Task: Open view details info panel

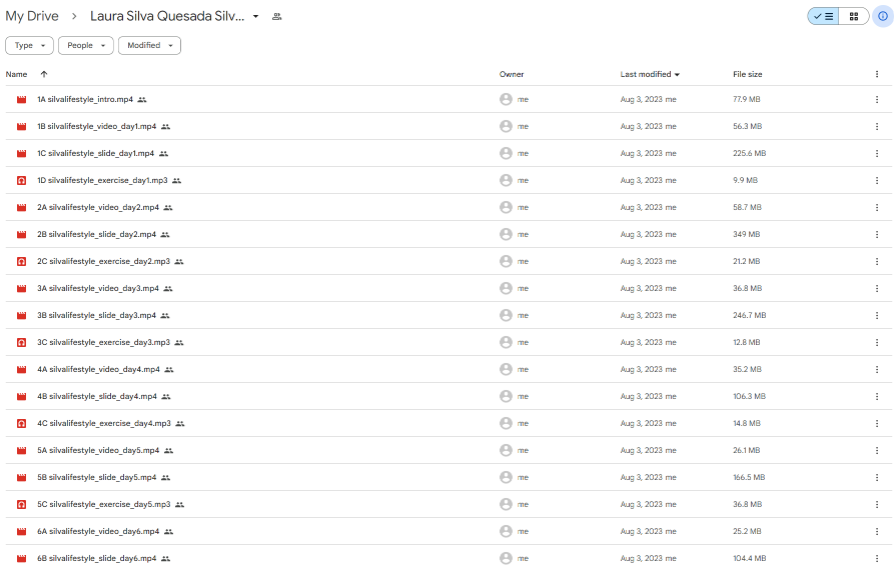Action: tap(882, 16)
